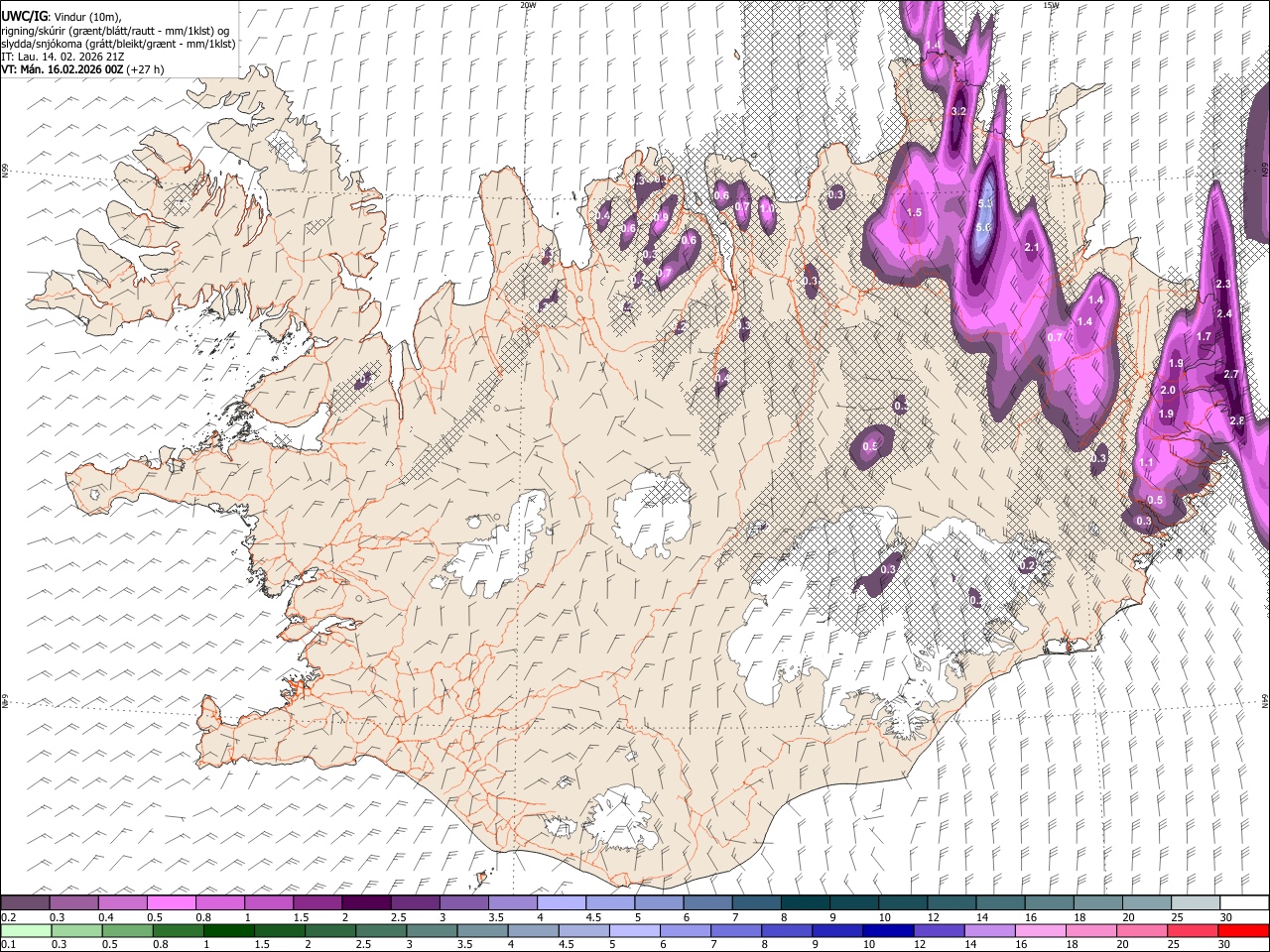
Task: Pick lower legend swatch between 16 and 18
Action: [x=1043, y=930]
